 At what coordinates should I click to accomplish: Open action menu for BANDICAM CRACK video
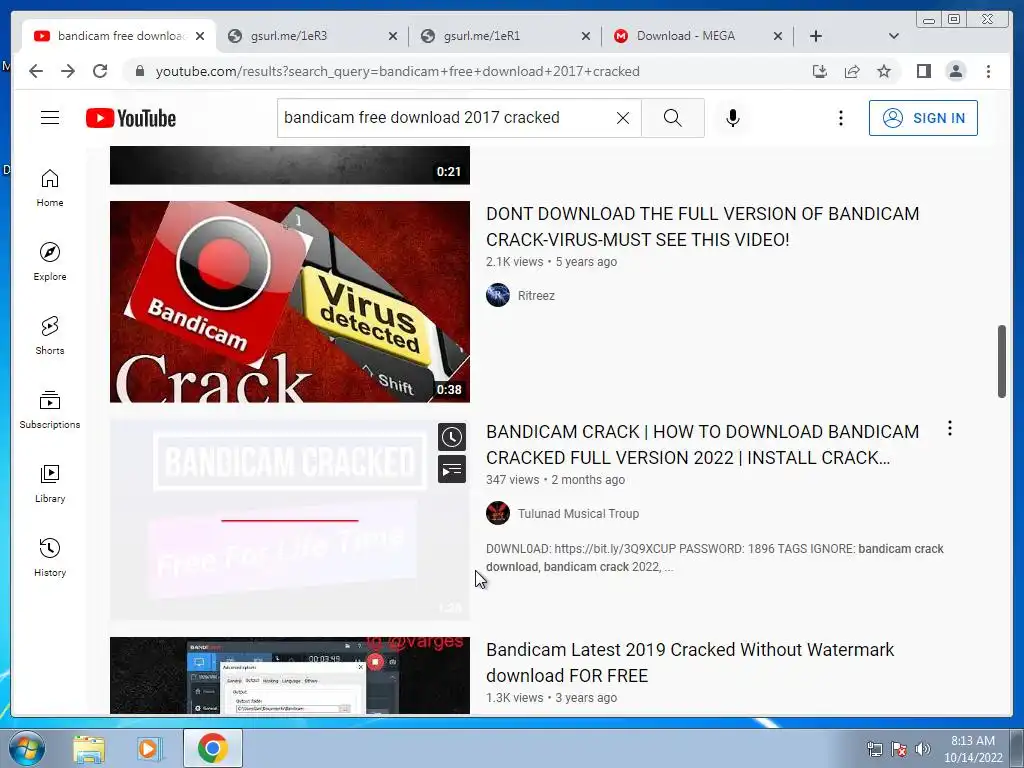tap(950, 428)
